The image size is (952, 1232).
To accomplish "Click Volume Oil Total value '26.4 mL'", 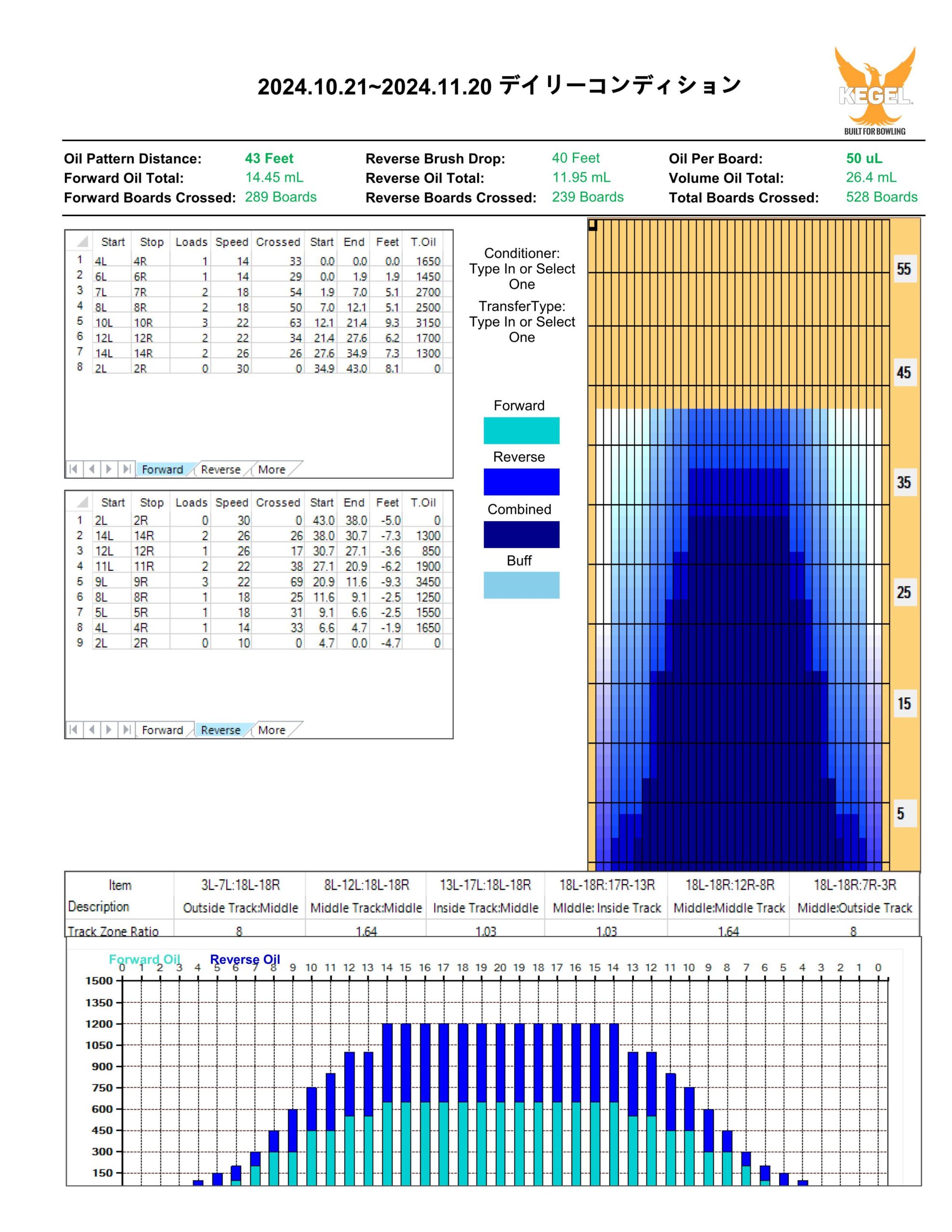I will point(871,177).
